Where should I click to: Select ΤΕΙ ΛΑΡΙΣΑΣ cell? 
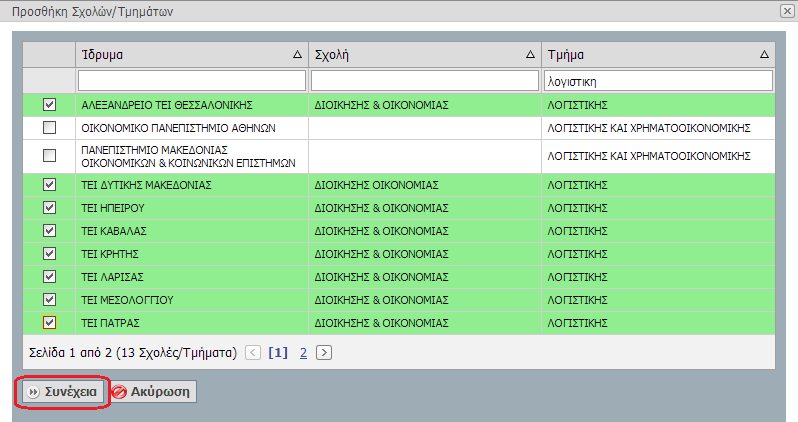click(192, 276)
